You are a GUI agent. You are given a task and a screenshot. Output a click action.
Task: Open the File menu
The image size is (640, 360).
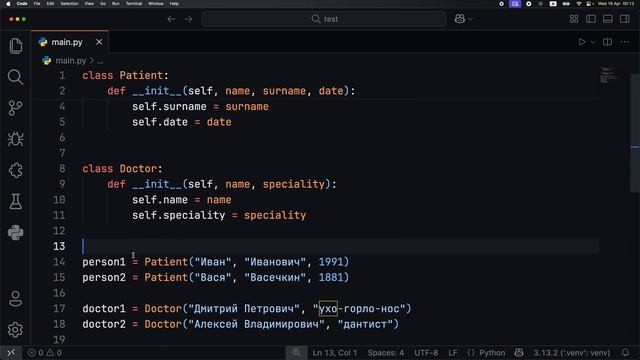coord(37,4)
